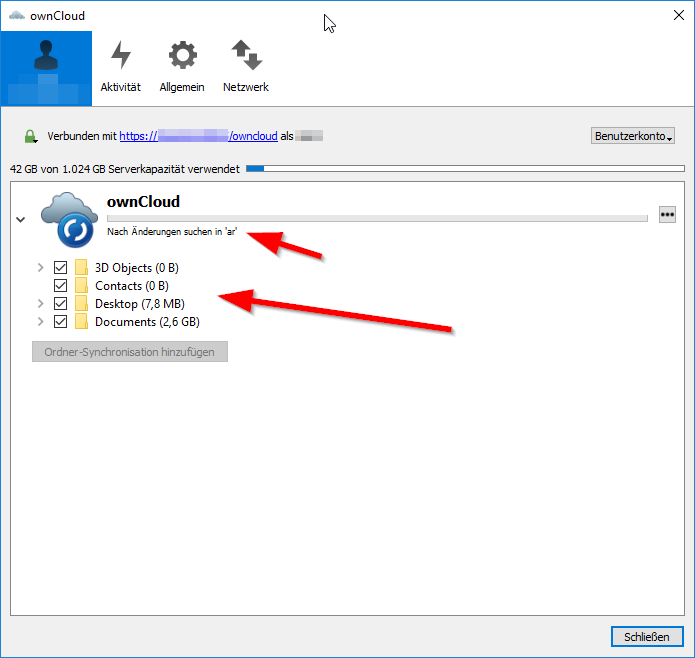Expand the Documents folder tree

point(40,322)
